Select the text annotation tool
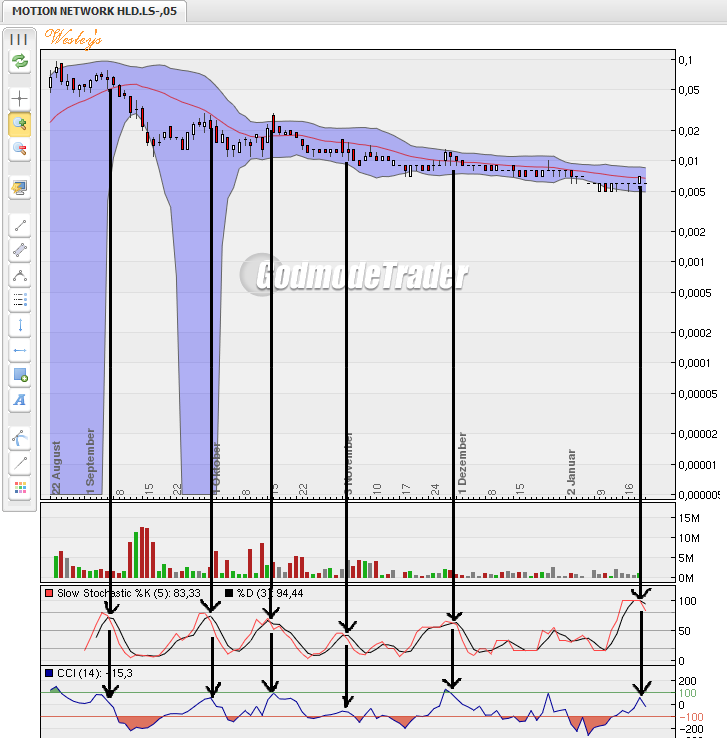The height and width of the screenshot is (738, 727). point(19,400)
